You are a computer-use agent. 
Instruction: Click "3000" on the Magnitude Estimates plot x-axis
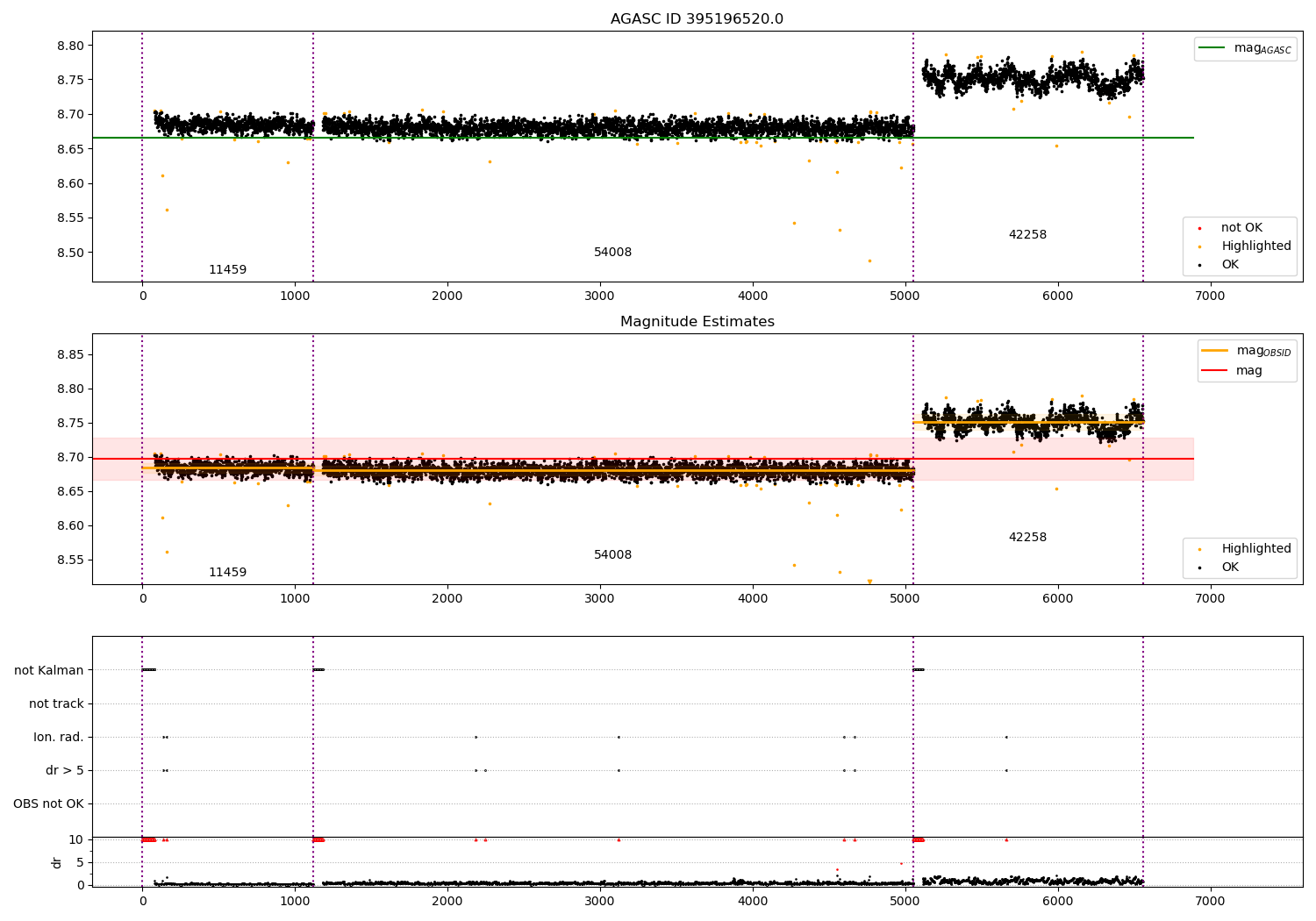(600, 599)
